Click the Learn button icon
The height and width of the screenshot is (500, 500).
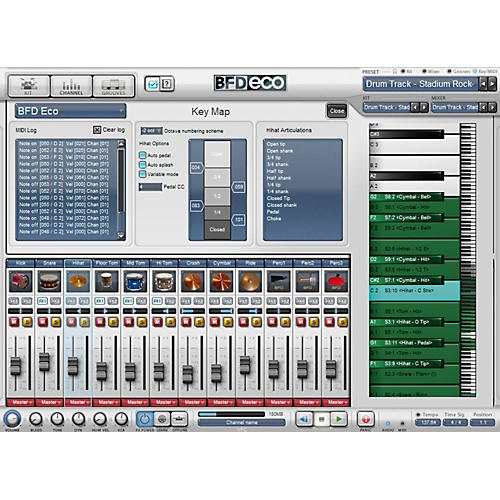[x=162, y=419]
